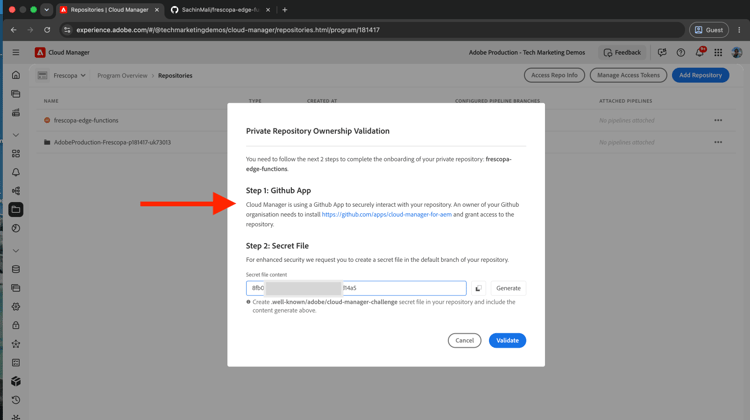The image size is (750, 420).
Task: Click the ATTACHED PIPELINES column header
Action: 625,101
